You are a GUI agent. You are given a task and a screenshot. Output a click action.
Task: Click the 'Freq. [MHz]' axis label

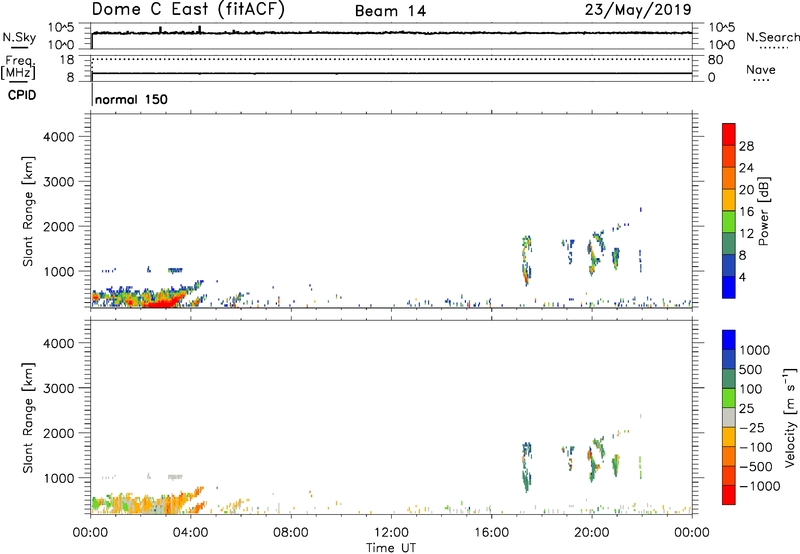pyautogui.click(x=18, y=68)
